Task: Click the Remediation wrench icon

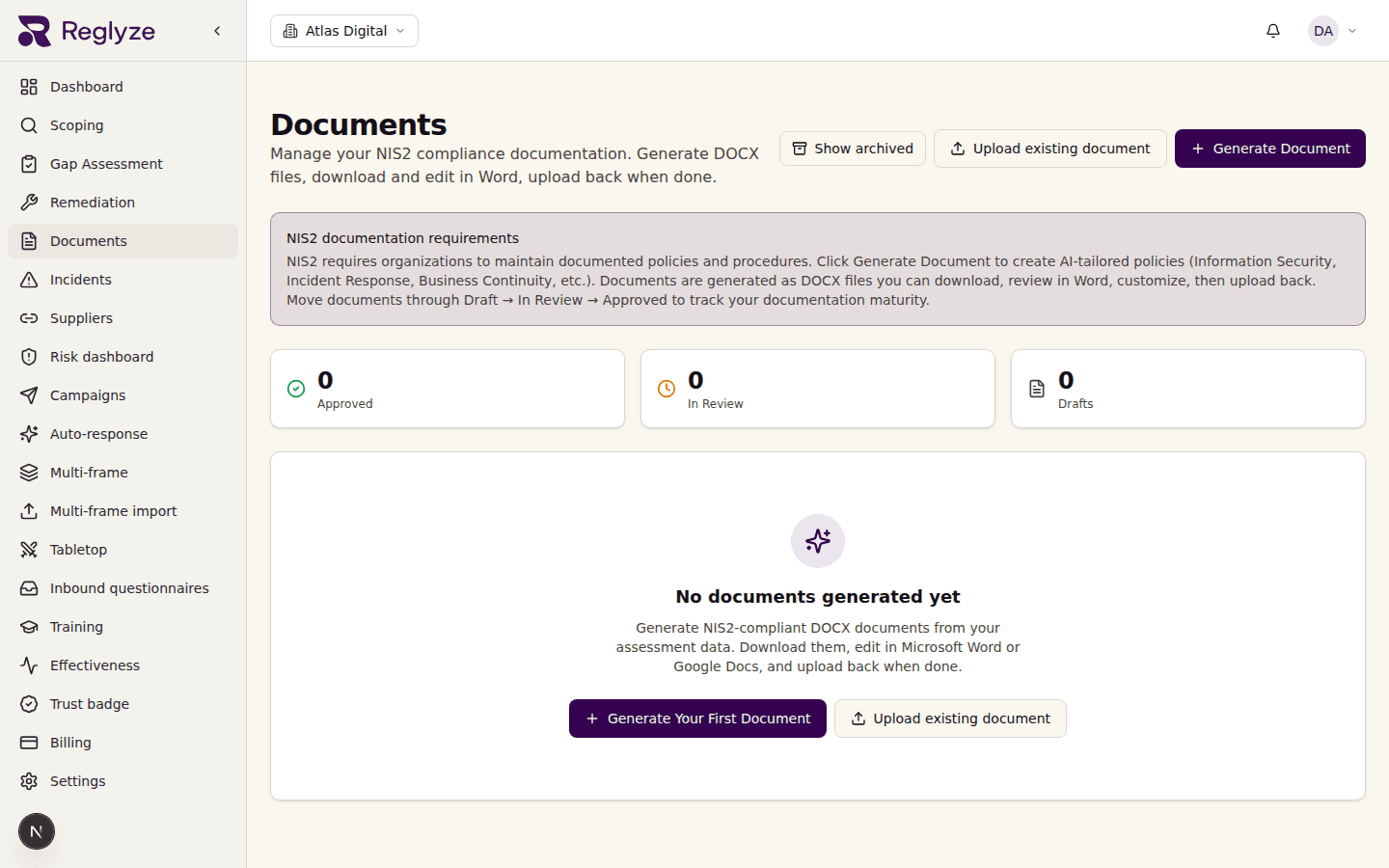Action: pyautogui.click(x=29, y=203)
